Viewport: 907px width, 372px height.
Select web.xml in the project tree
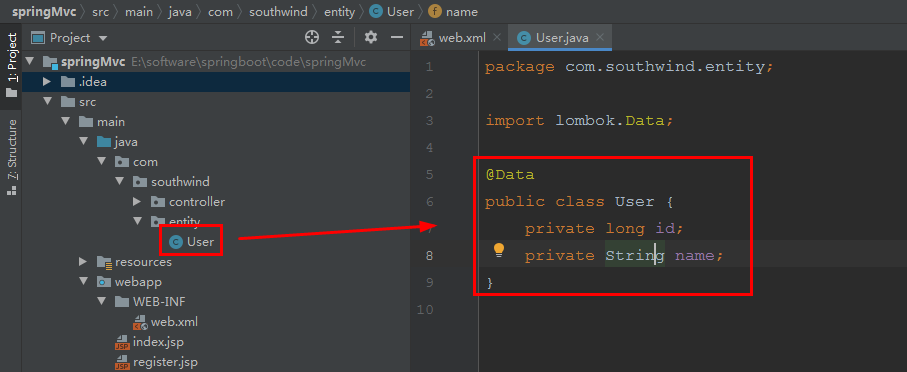(x=165, y=322)
